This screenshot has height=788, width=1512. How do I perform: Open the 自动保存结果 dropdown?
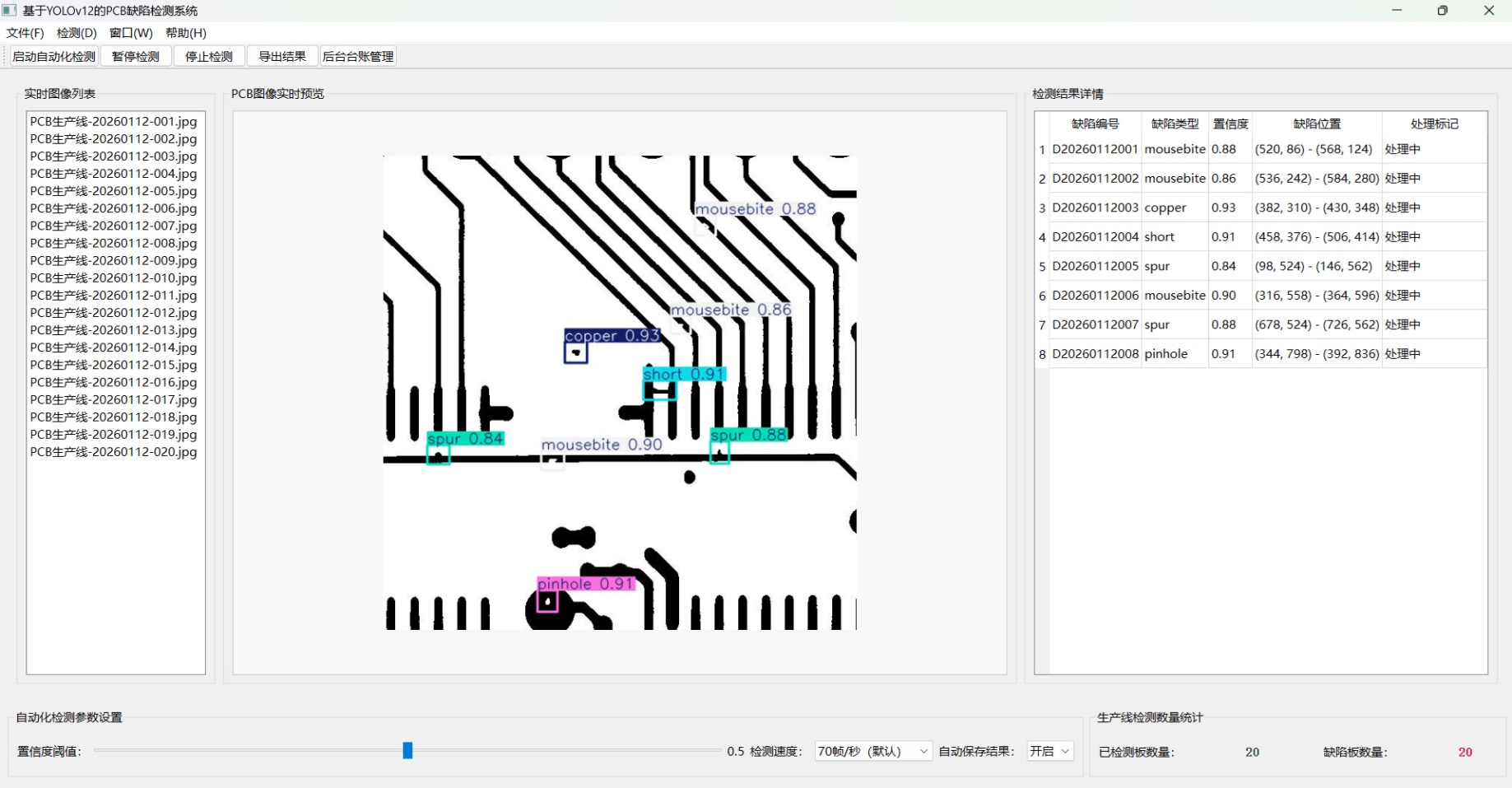pos(1050,751)
